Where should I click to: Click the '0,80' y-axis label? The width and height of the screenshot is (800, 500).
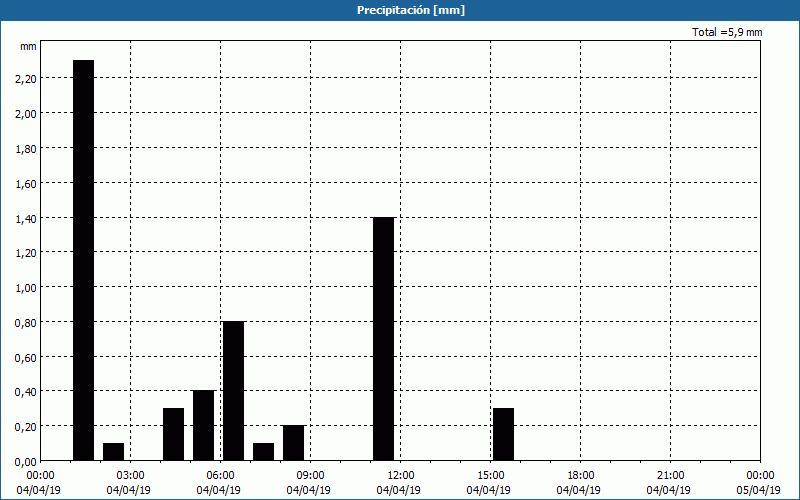click(26, 322)
